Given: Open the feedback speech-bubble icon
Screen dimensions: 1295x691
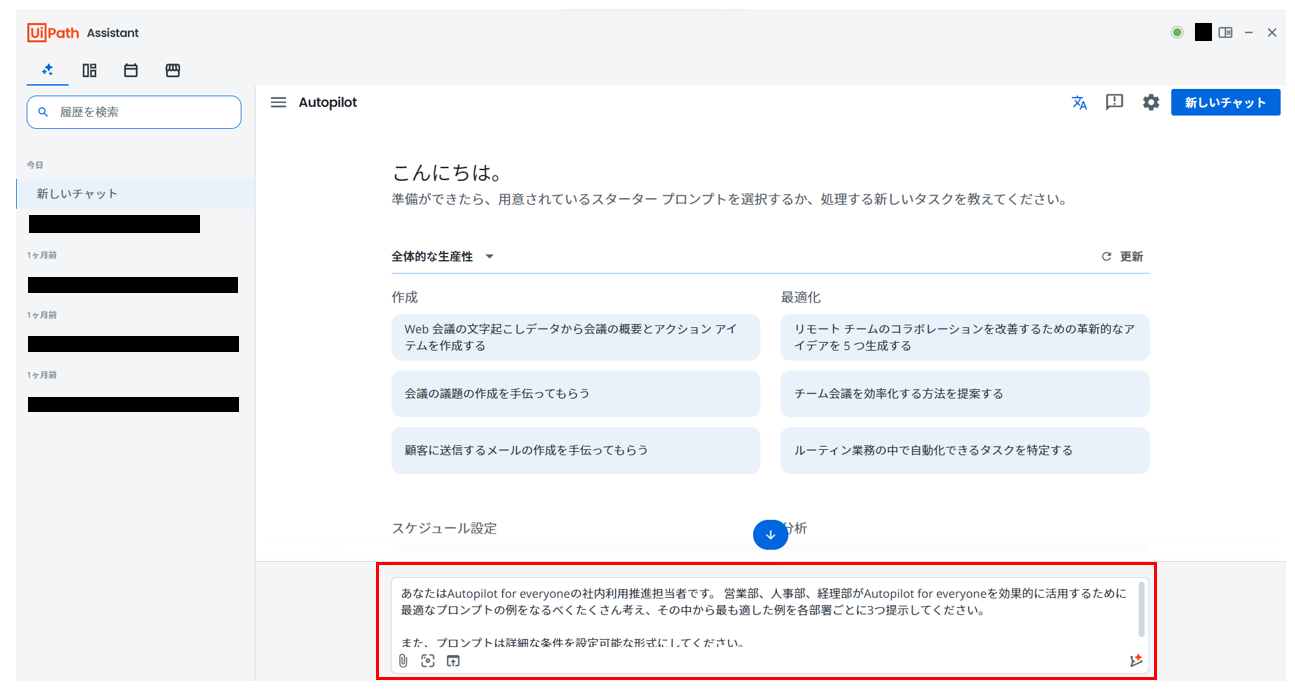Looking at the screenshot, I should click(x=1115, y=102).
